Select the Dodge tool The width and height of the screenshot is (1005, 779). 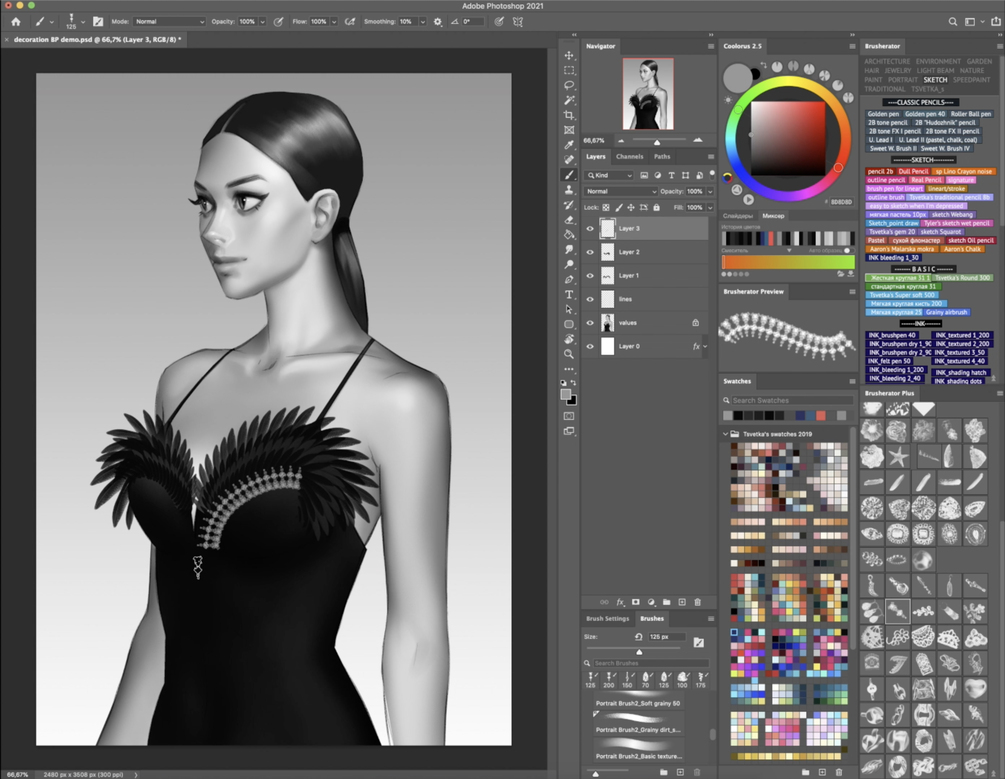tap(569, 264)
